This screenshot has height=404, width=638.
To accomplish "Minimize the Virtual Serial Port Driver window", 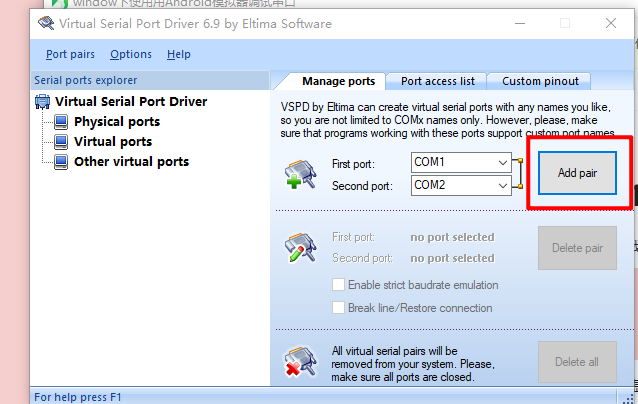I will [x=520, y=23].
